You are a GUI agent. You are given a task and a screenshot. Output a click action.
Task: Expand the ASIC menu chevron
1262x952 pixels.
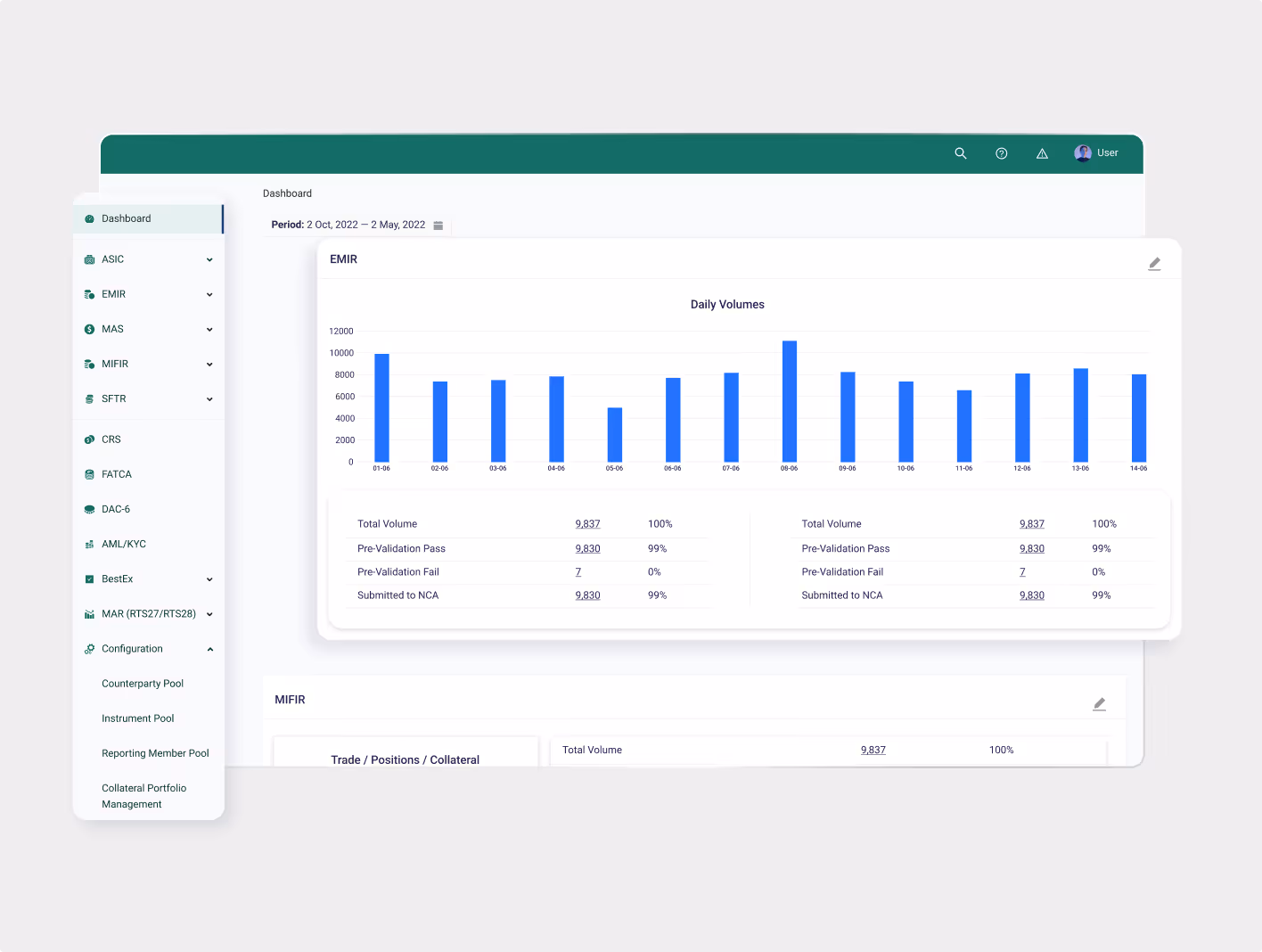tap(209, 260)
